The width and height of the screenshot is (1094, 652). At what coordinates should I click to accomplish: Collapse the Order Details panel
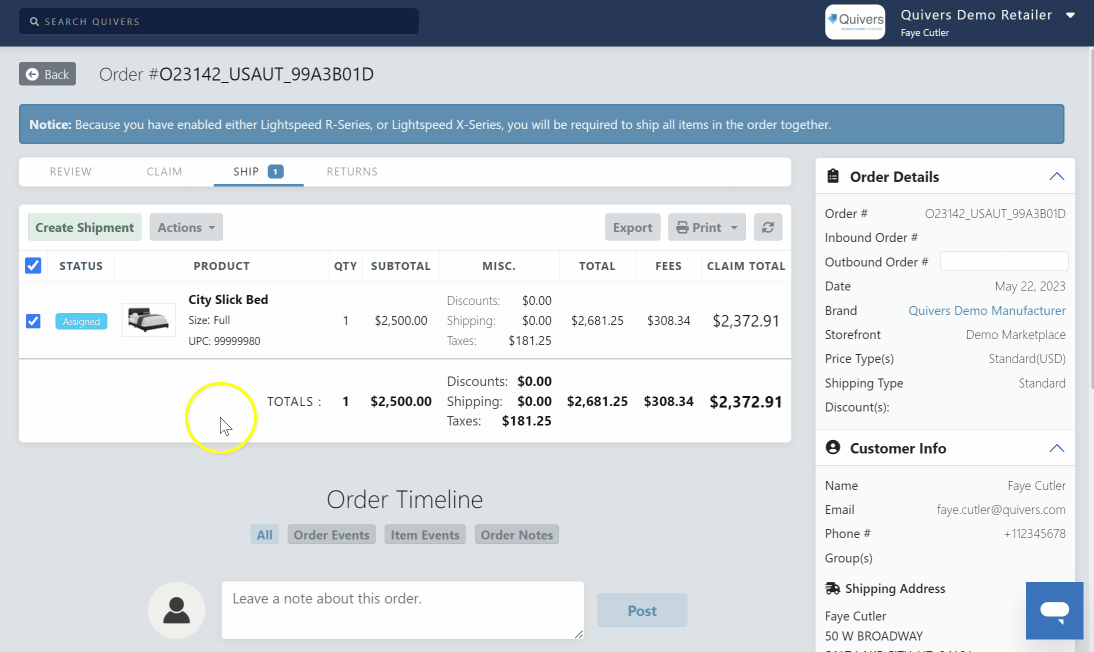1056,177
